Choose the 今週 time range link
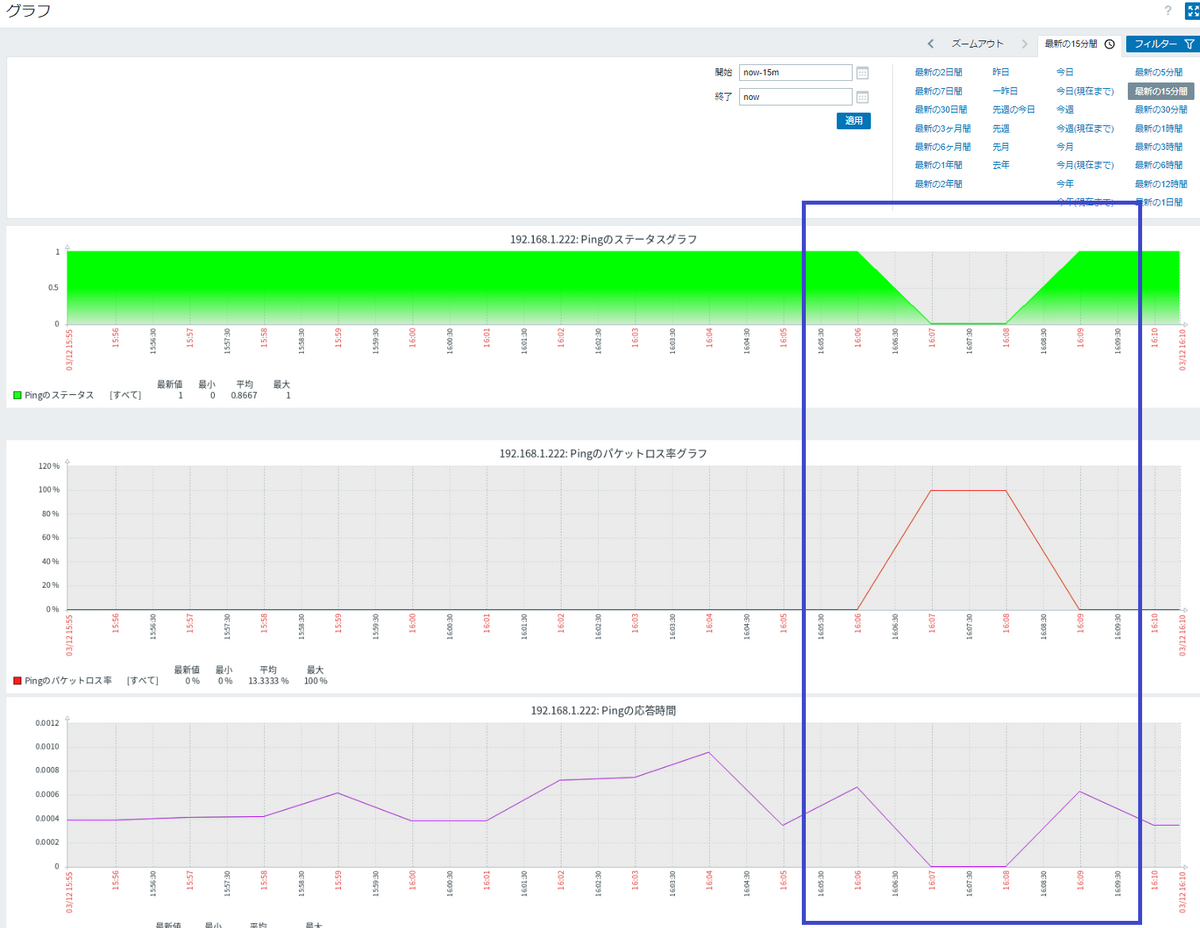The image size is (1200, 928). click(1065, 109)
